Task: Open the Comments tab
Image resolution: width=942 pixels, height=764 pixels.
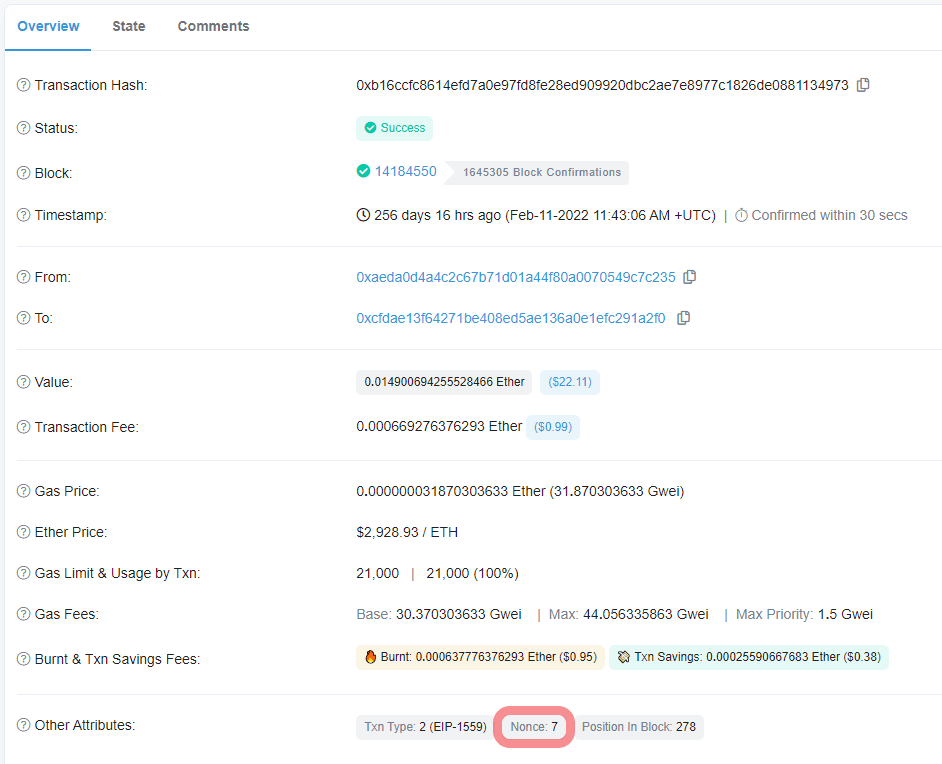Action: tap(213, 26)
